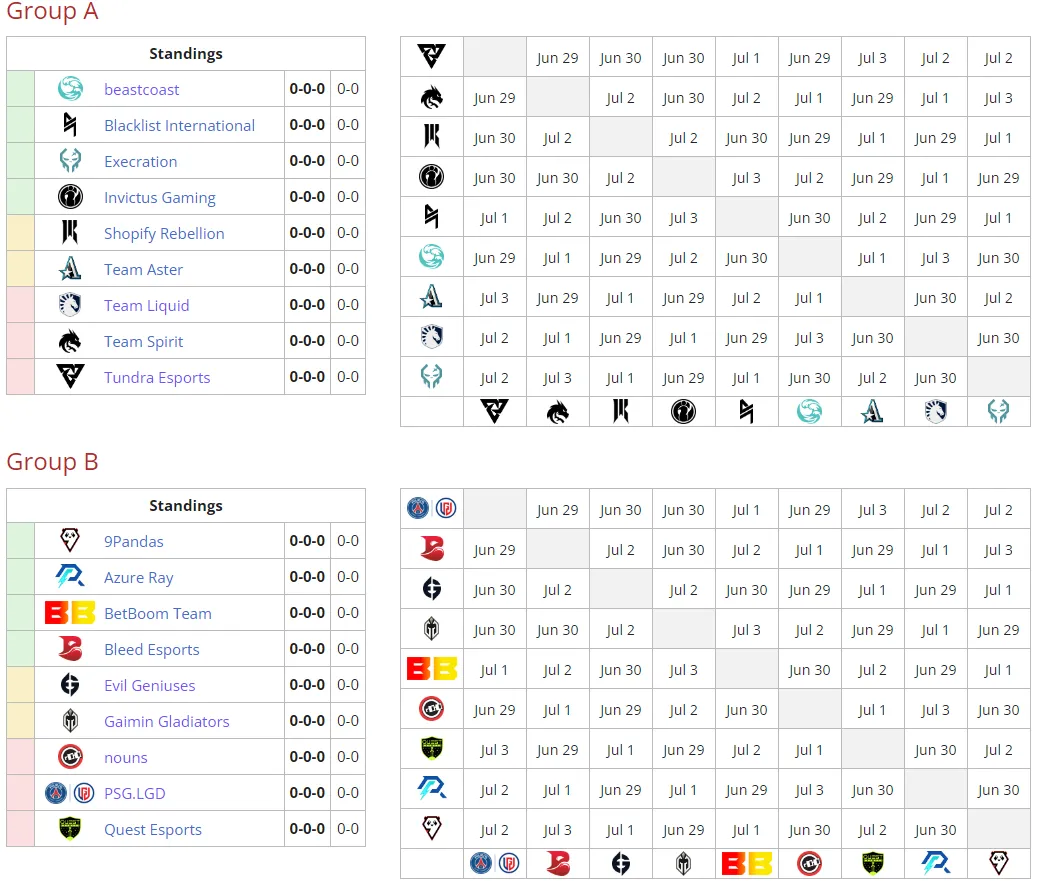Open the Azure Ray team link

[x=138, y=578]
